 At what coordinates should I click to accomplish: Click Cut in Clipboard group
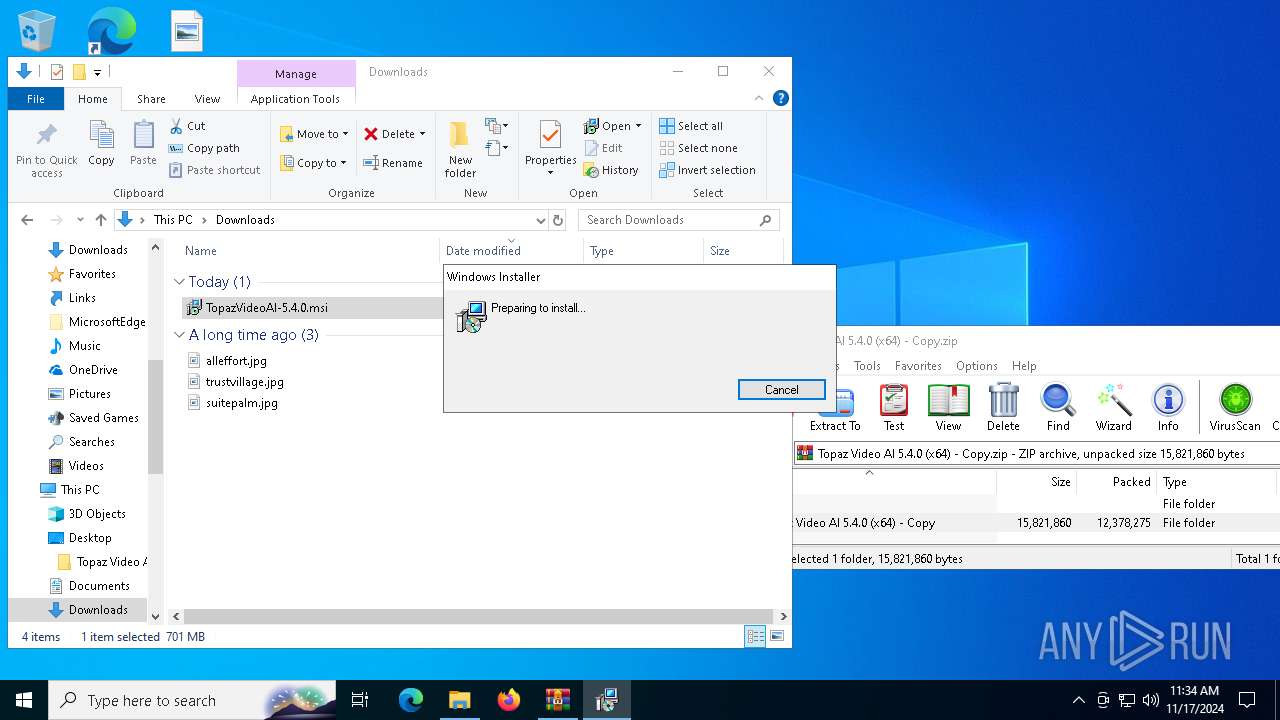[x=187, y=126]
